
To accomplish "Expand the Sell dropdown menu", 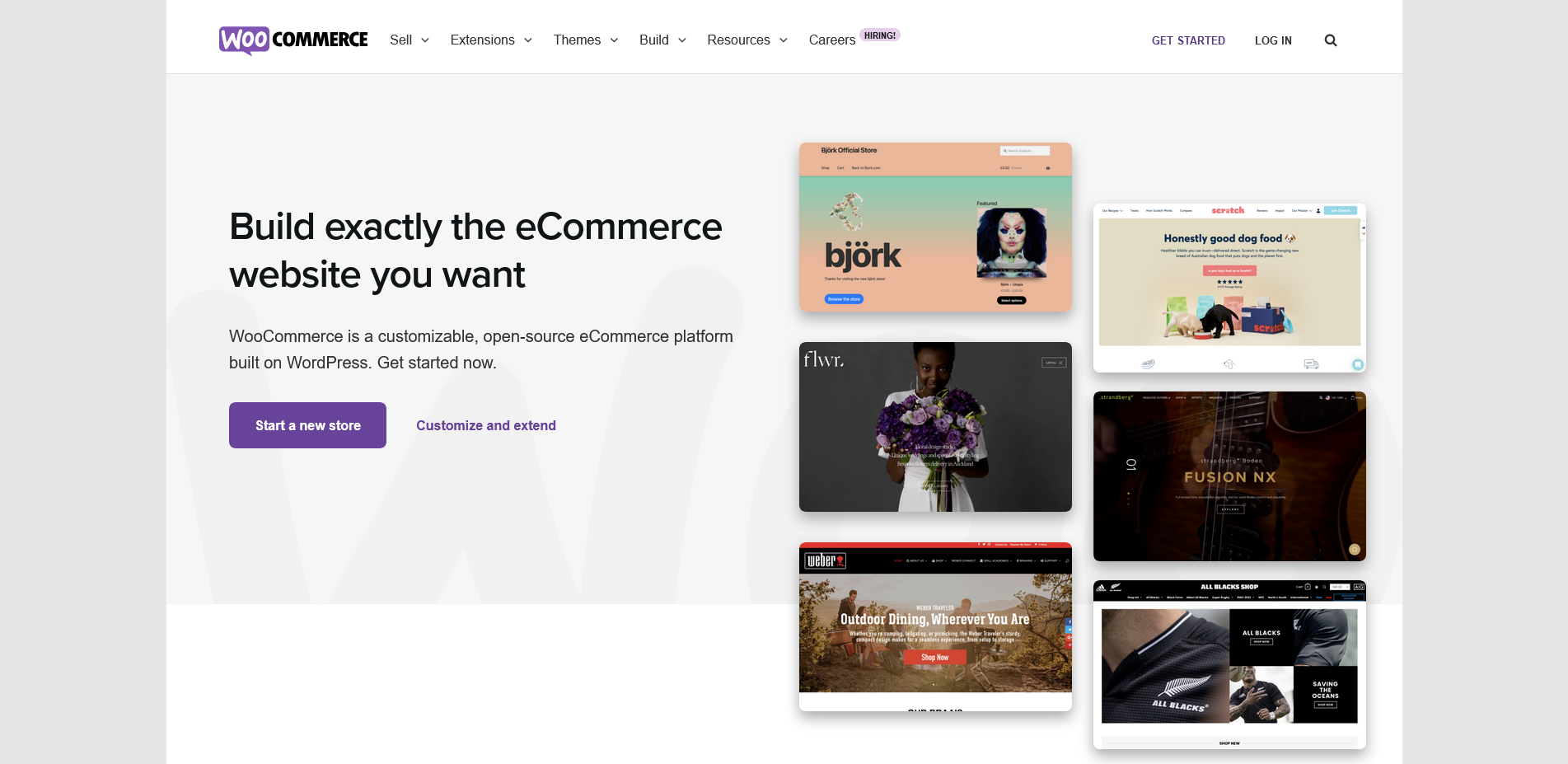I will (x=410, y=40).
